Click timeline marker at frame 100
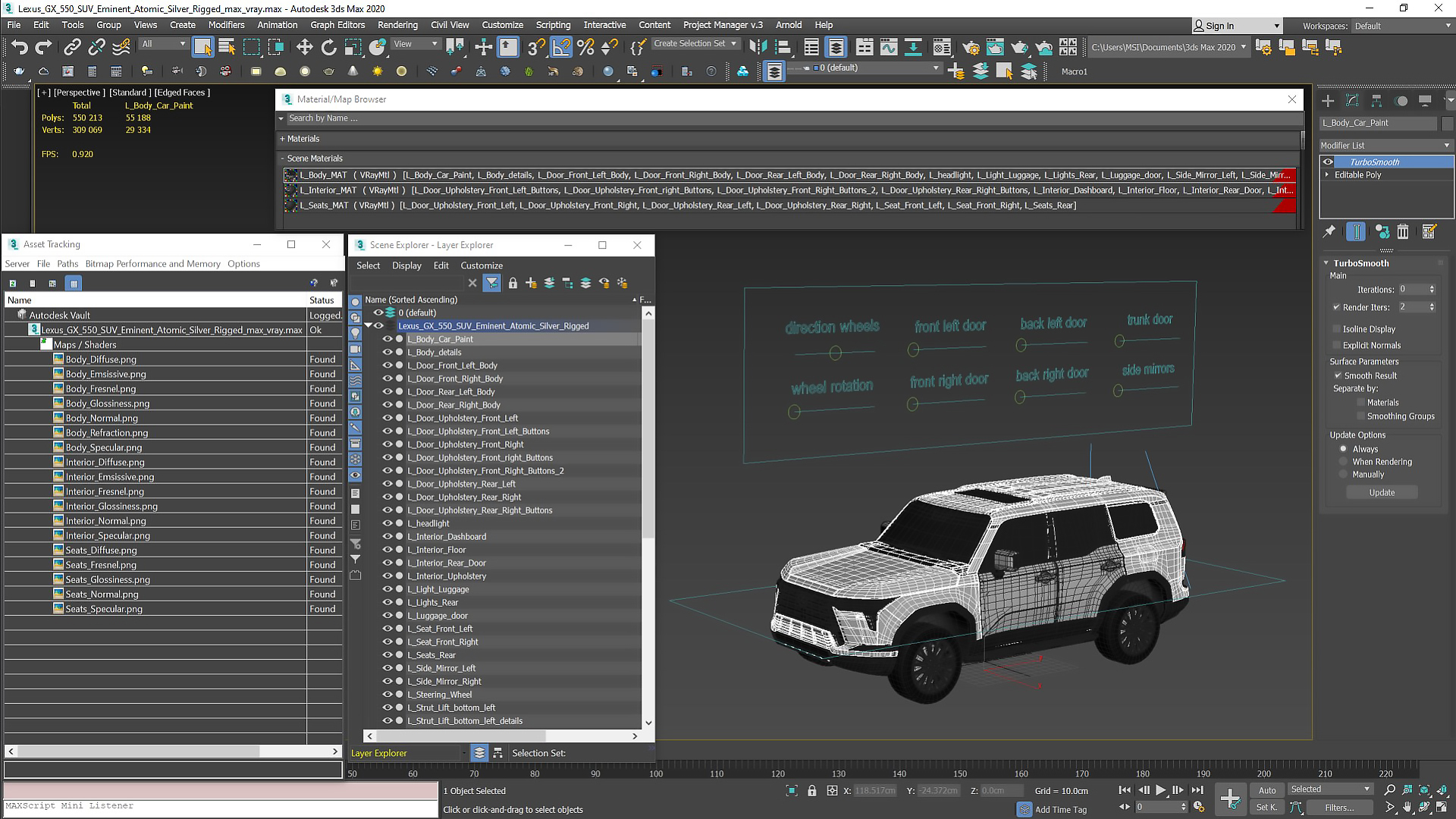This screenshot has height=819, width=1456. [656, 773]
